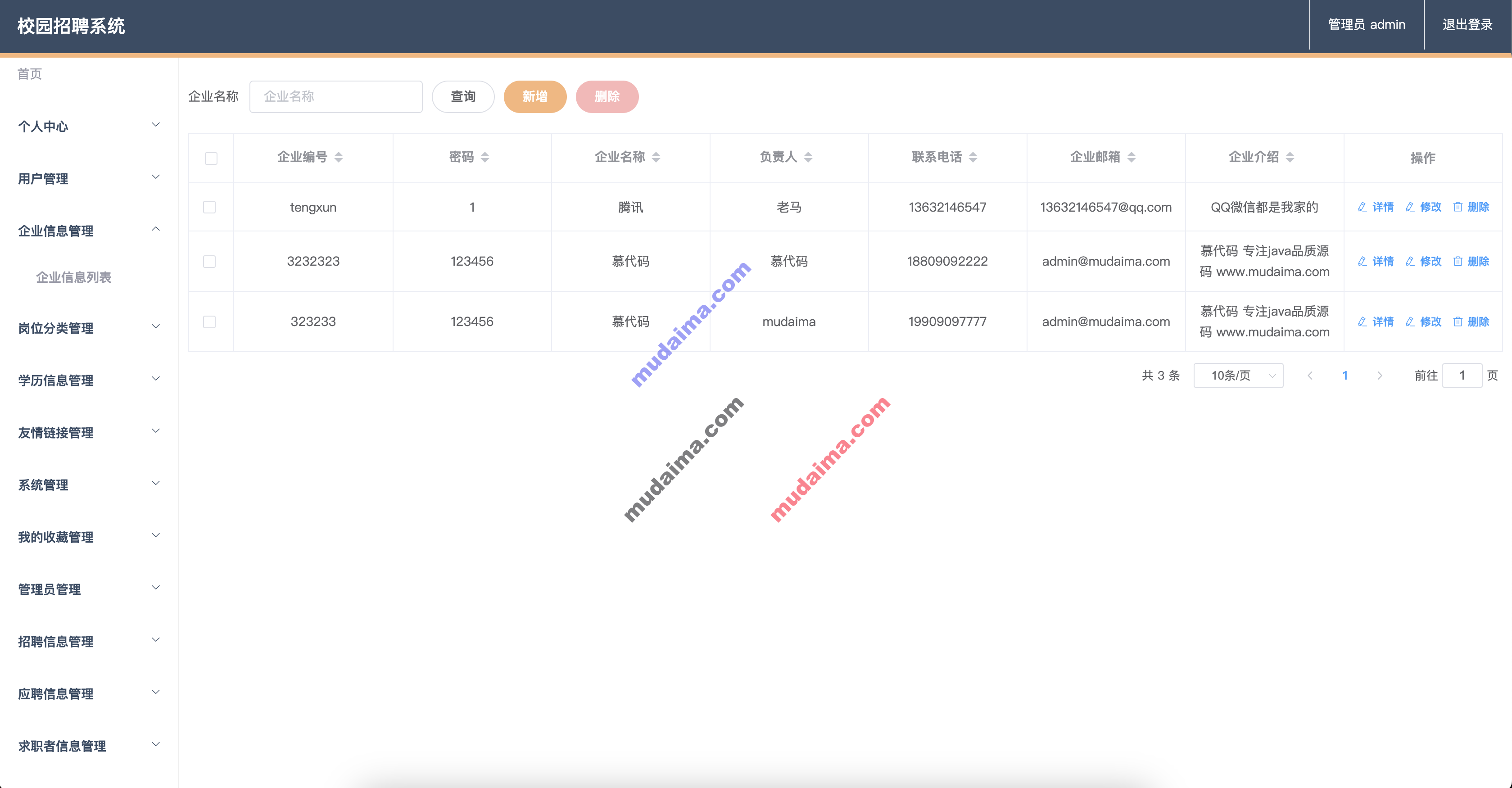Image resolution: width=1512 pixels, height=788 pixels.
Task: Click the mudaima 负责人 cell
Action: (789, 322)
